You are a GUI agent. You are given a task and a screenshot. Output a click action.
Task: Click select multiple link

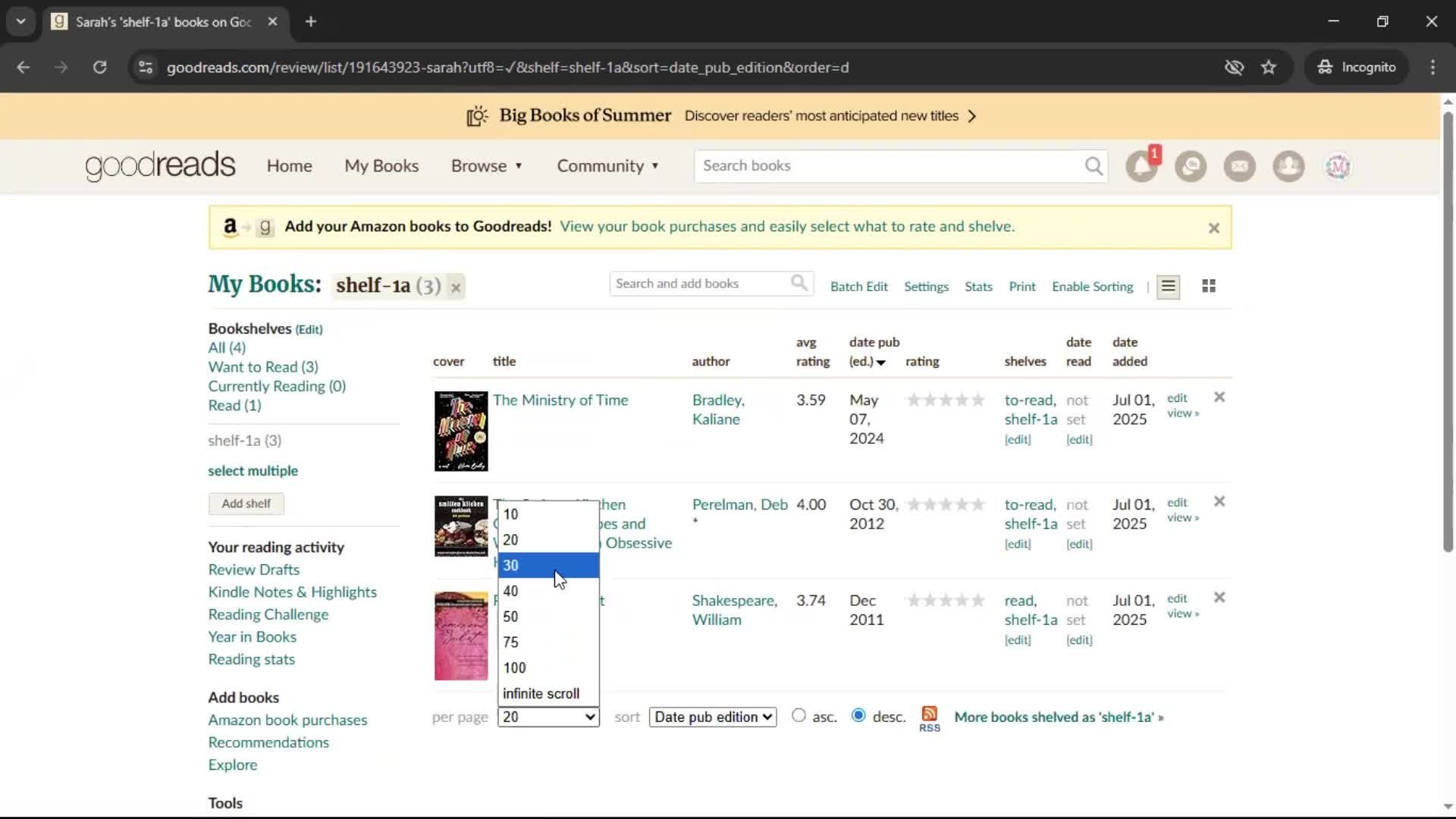(253, 471)
